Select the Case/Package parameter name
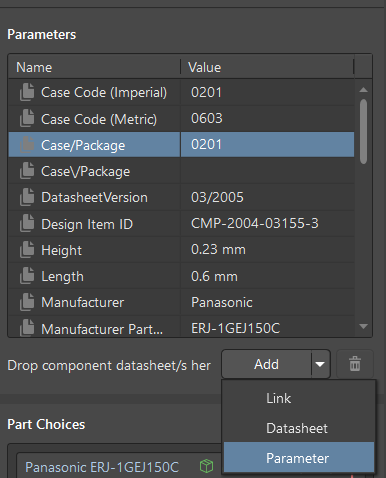 click(83, 145)
